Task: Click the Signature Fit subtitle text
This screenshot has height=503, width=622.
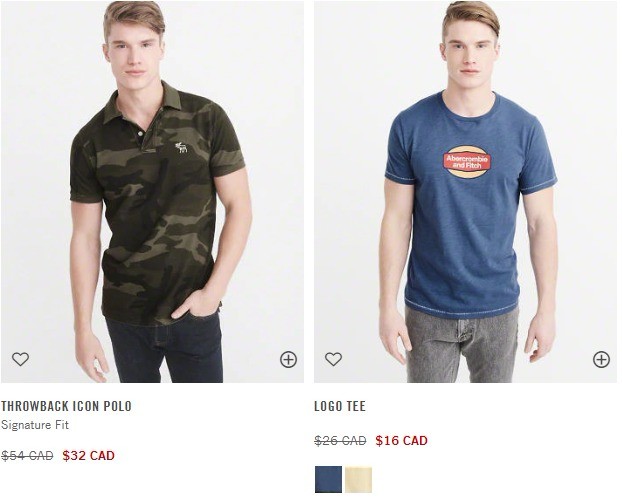Action: point(35,425)
